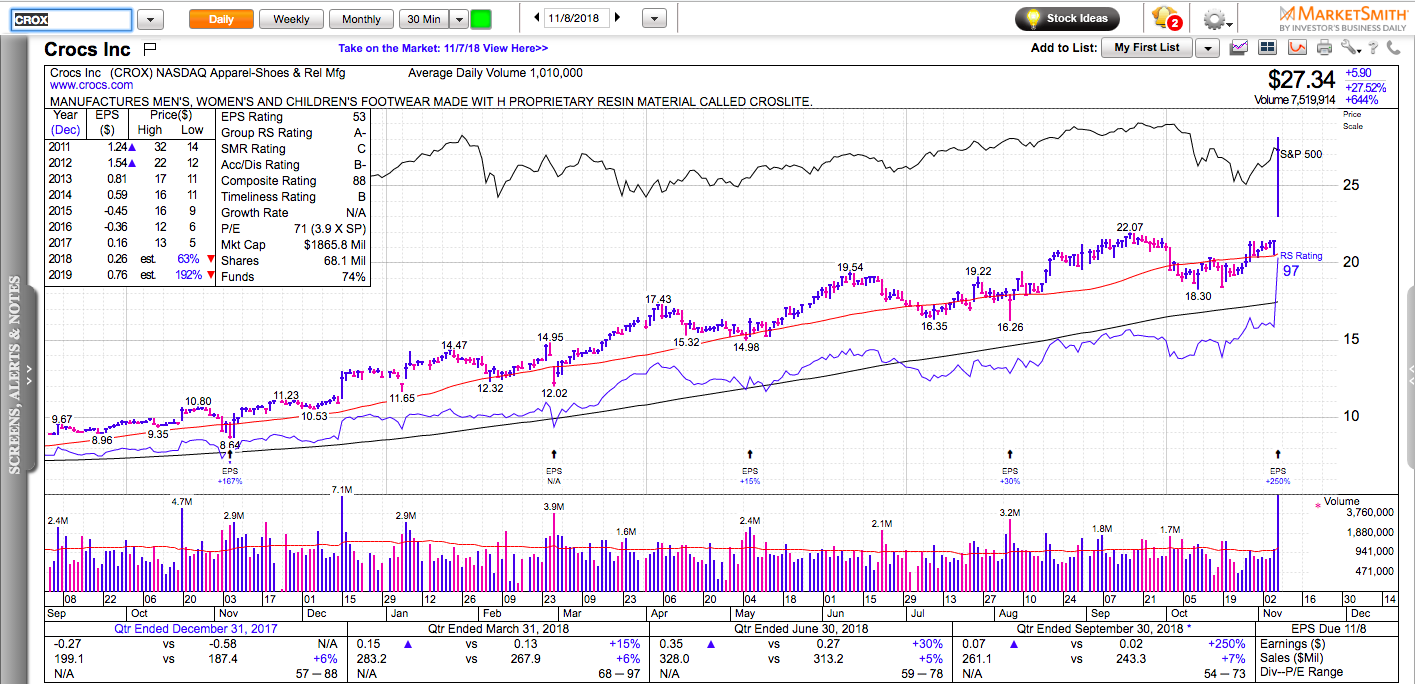Click the phone contact icon

point(1395,47)
